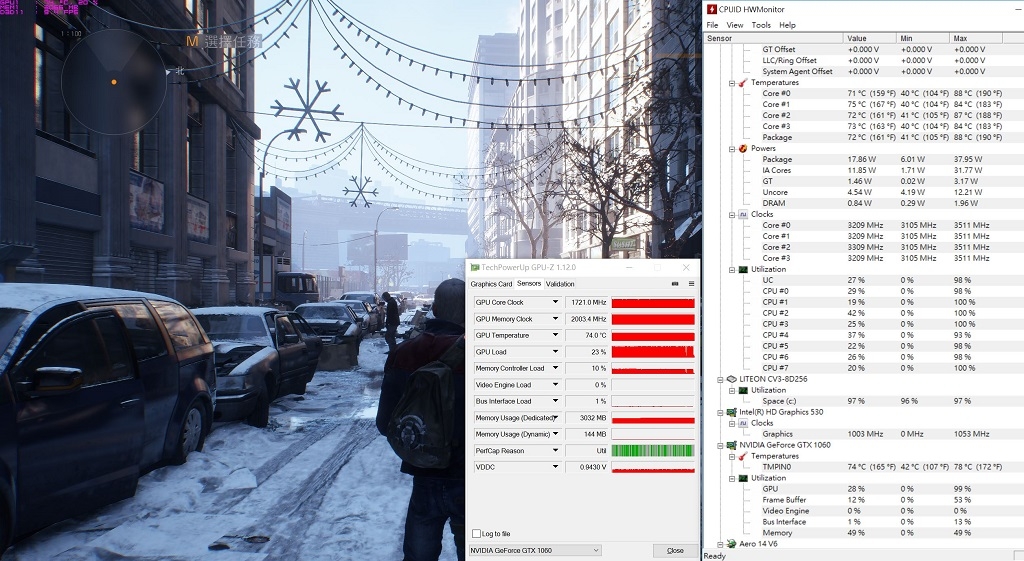The image size is (1024, 561).
Task: Click the thermometer icon beside GTX 1060 Temperatures
Action: click(743, 456)
